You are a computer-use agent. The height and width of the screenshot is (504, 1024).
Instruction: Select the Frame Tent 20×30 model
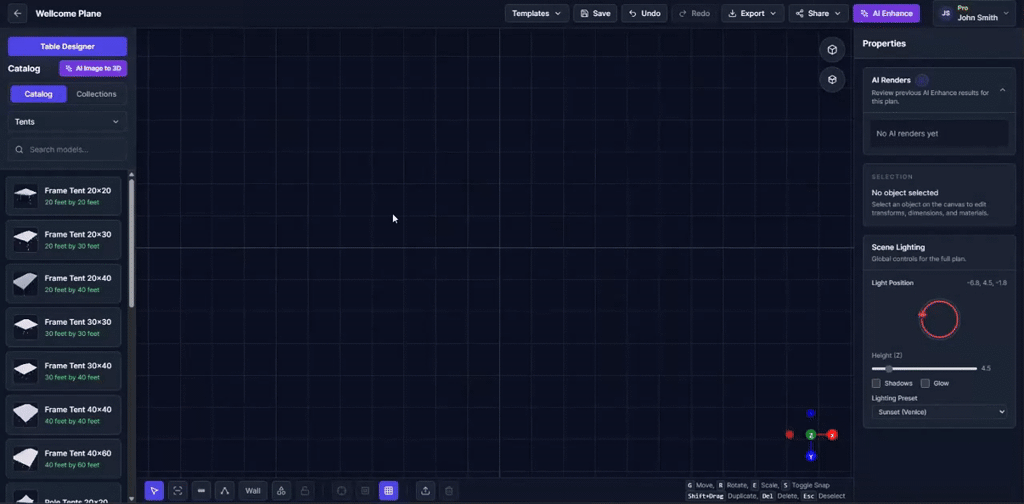(63, 240)
